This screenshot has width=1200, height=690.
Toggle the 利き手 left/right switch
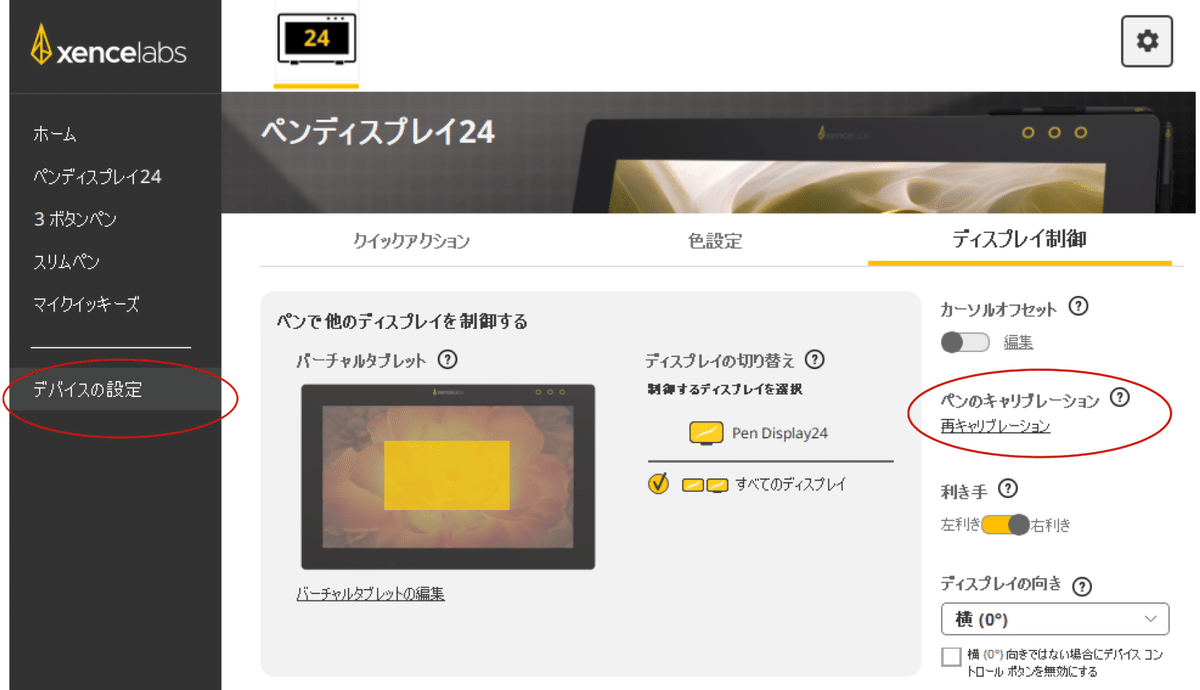click(x=1005, y=525)
